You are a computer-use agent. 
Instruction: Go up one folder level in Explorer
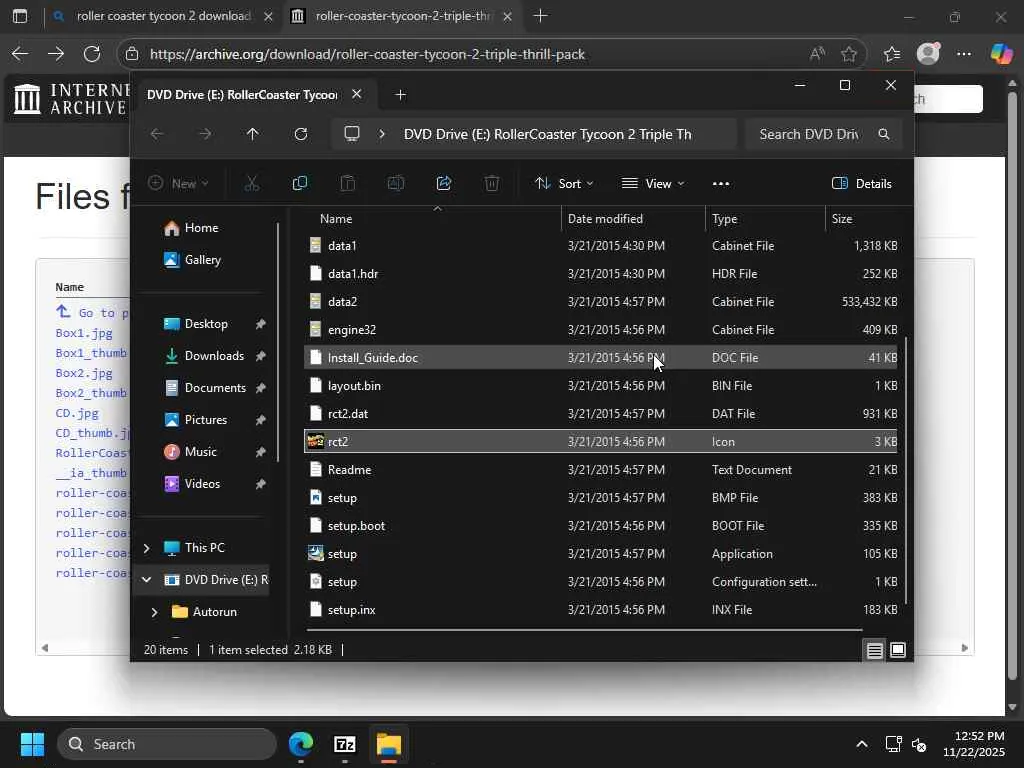click(253, 134)
